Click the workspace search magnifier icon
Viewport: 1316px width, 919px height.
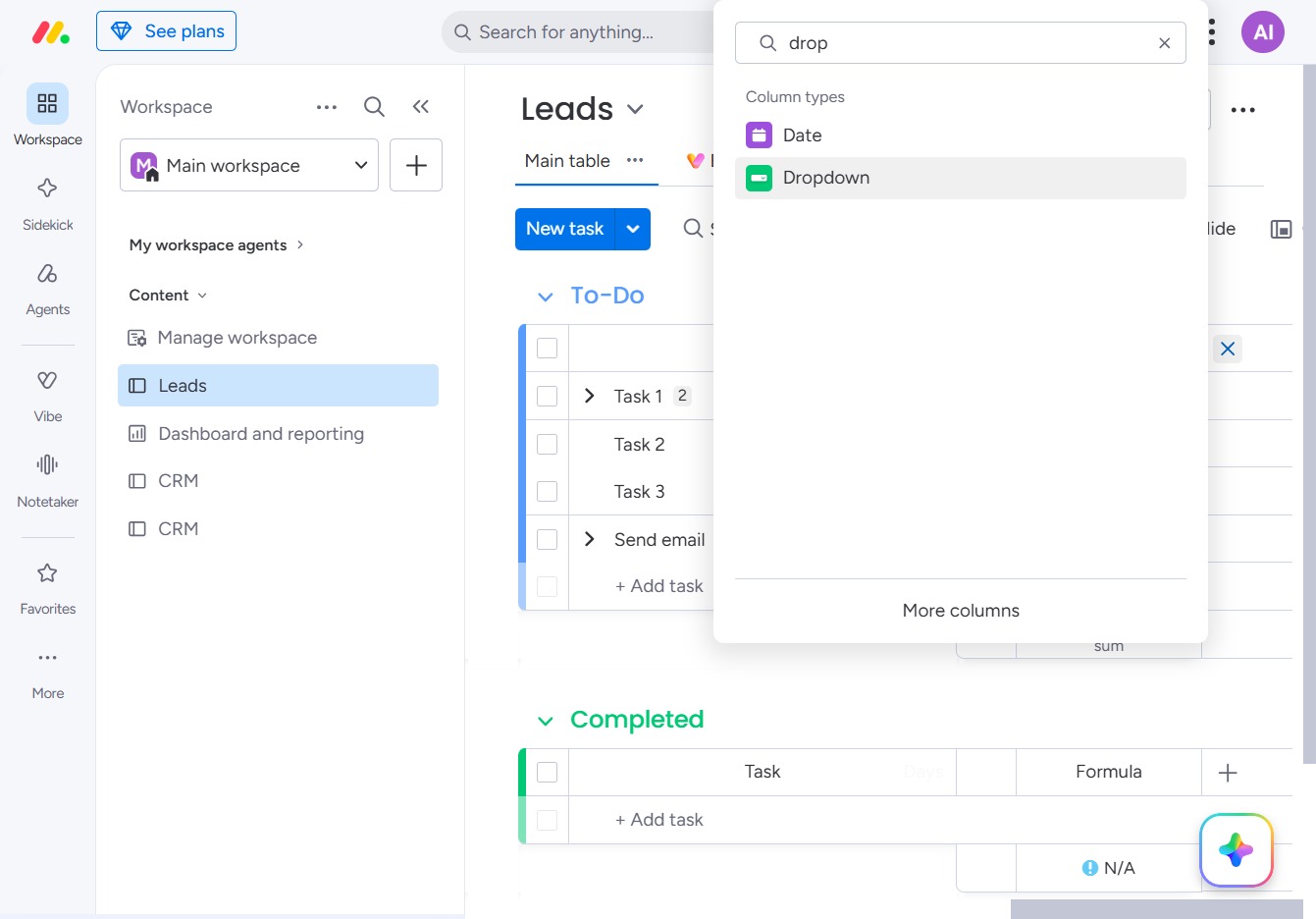(x=374, y=107)
